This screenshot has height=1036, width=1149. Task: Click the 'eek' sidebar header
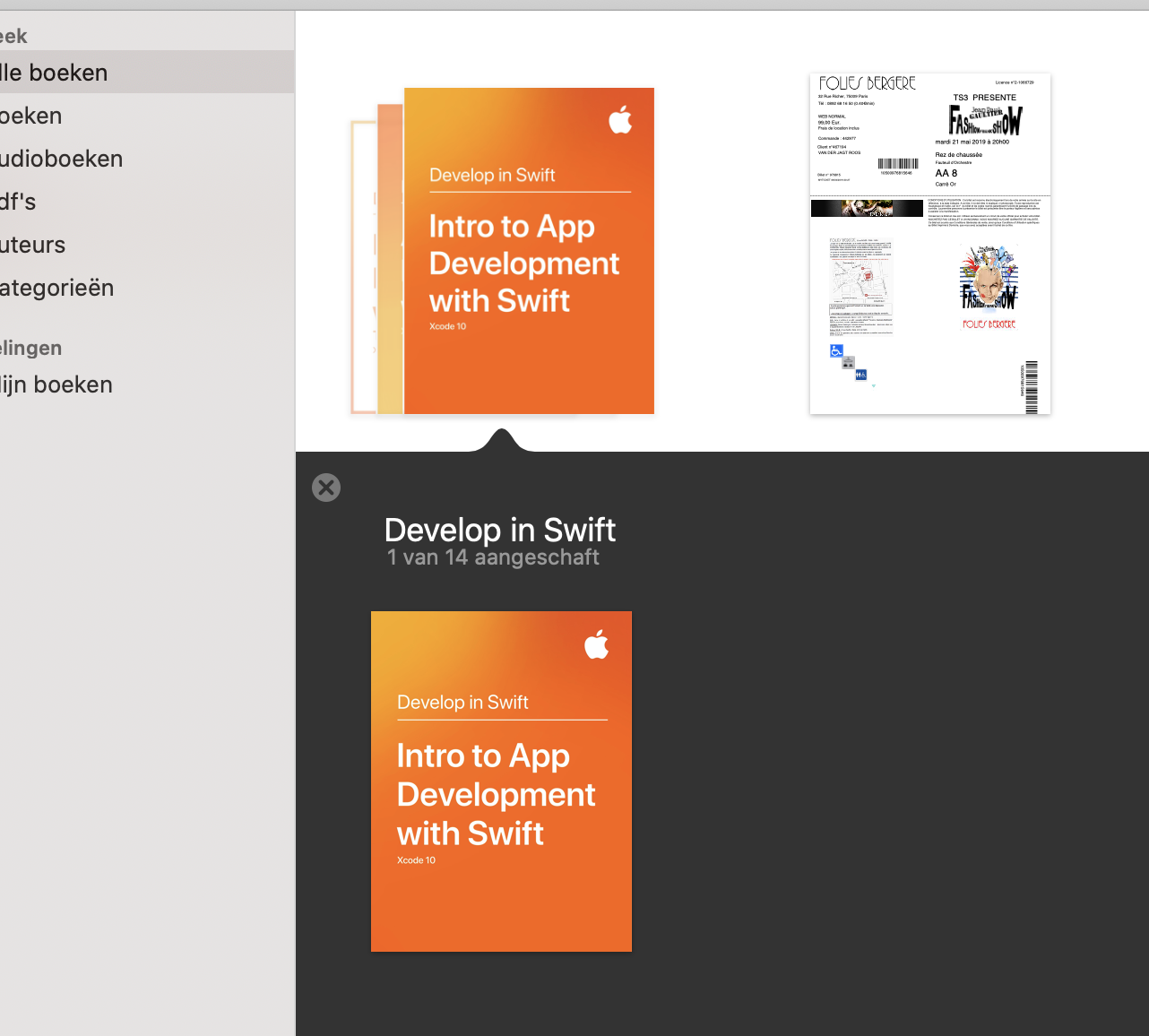point(13,36)
